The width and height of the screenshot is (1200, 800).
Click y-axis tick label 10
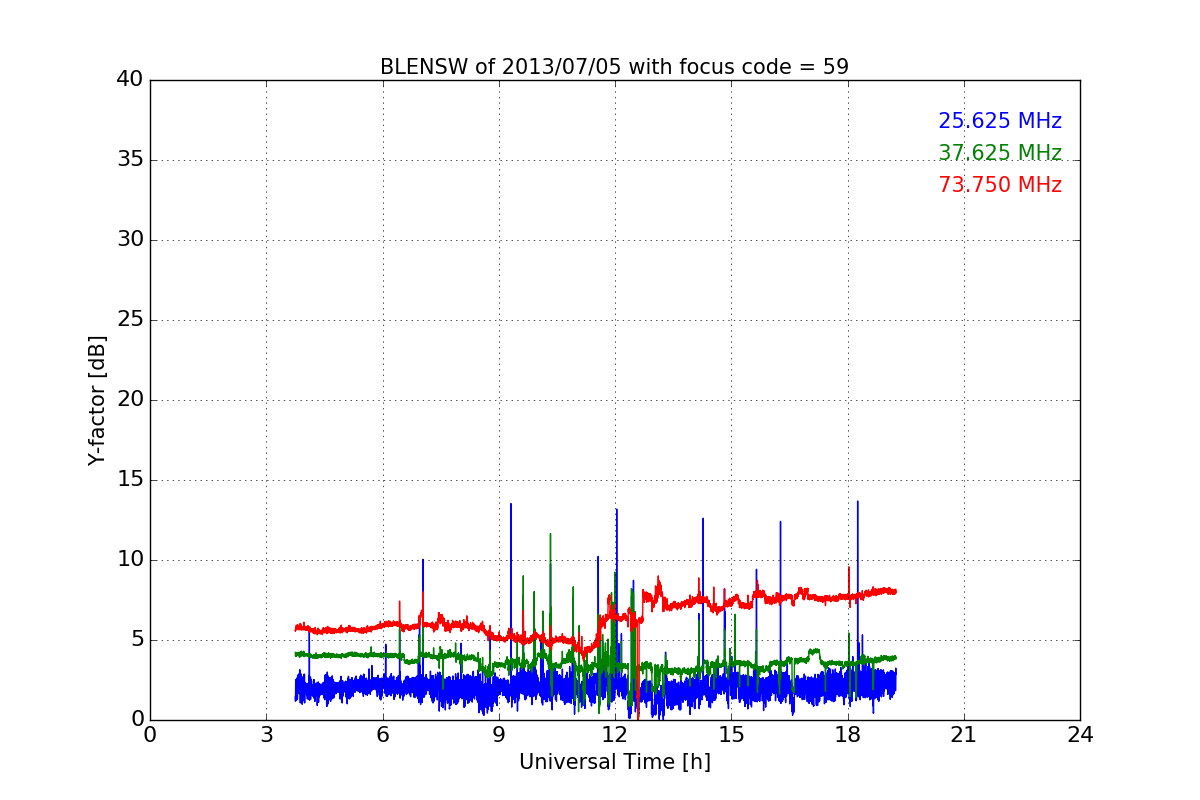coord(130,560)
